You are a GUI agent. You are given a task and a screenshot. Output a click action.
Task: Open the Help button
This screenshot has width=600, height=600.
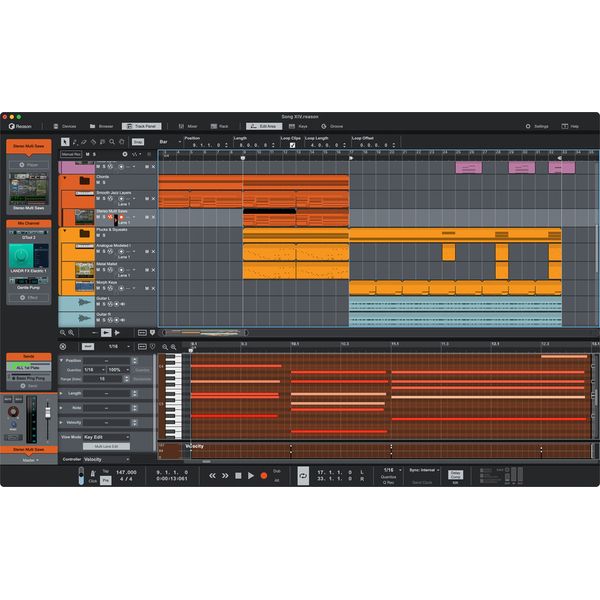click(570, 126)
